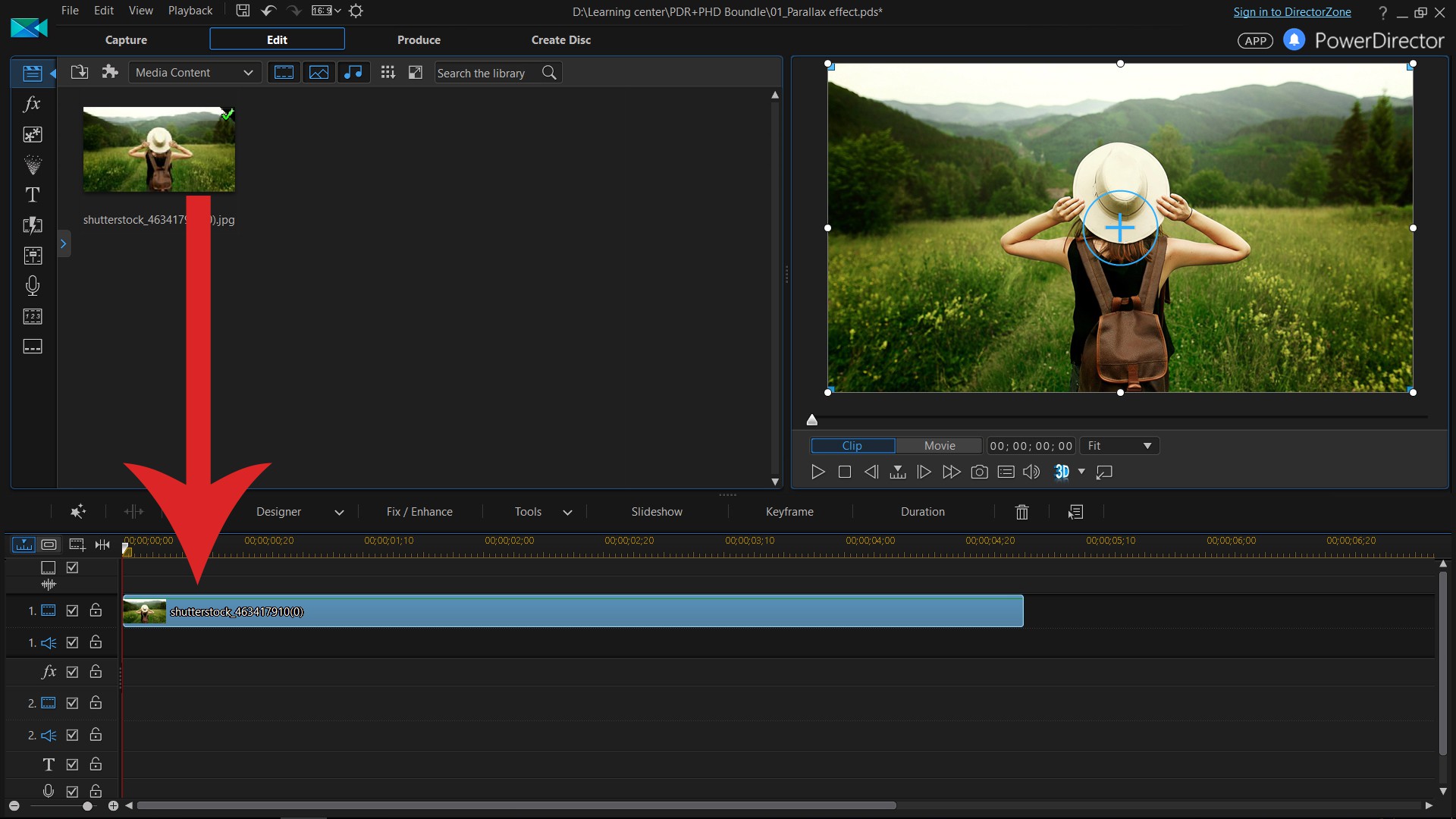This screenshot has width=1456, height=819.
Task: Open the Media Room icon
Action: coord(32,73)
